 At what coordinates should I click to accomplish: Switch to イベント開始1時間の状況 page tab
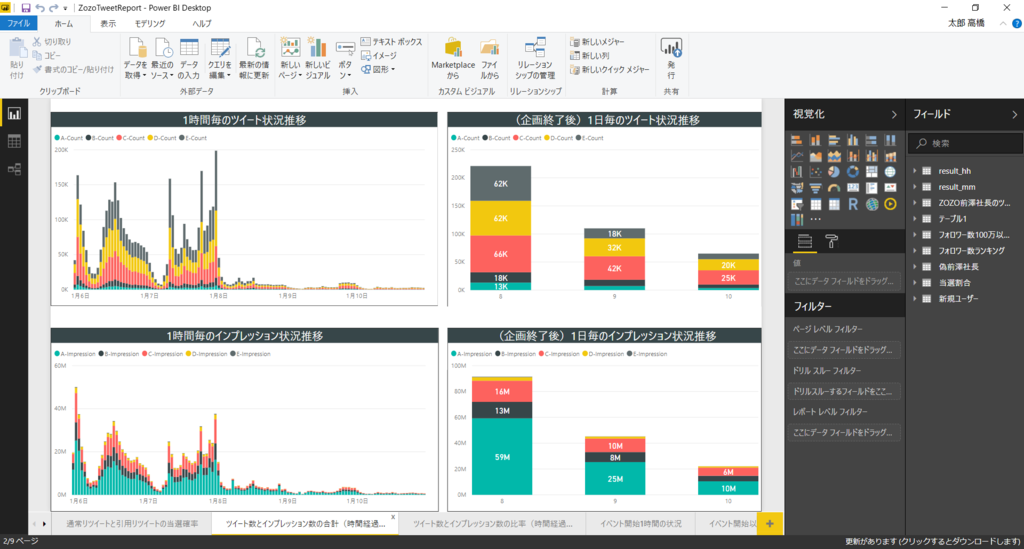(x=641, y=524)
